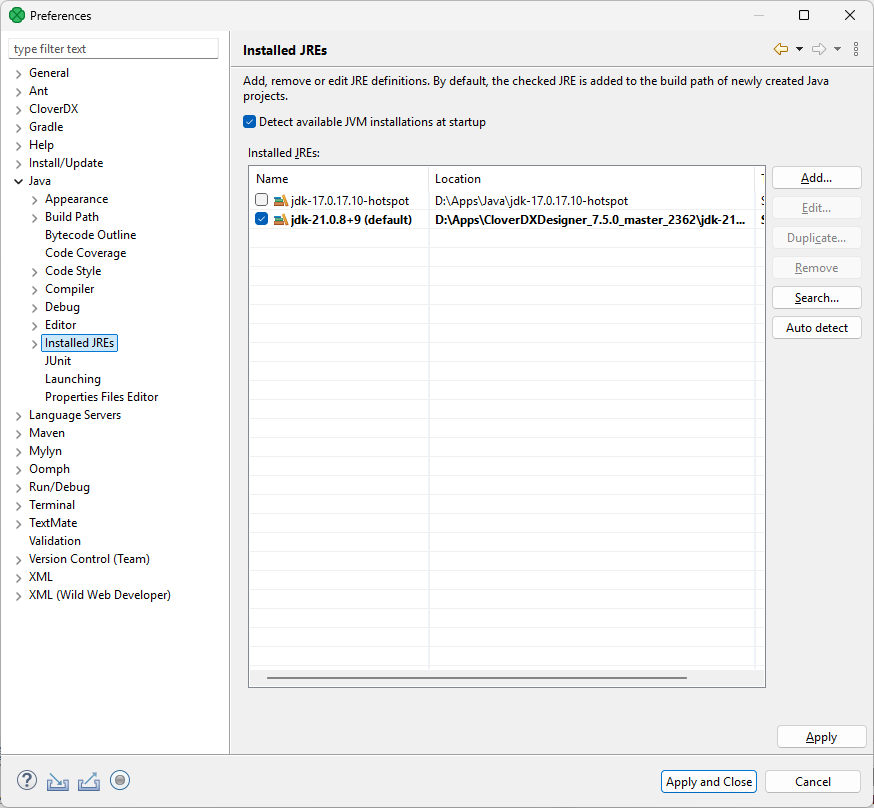Screen dimensions: 874x808
Task: Check the jdk-17.0.17.10-hotspot checkbox
Action: (x=261, y=199)
